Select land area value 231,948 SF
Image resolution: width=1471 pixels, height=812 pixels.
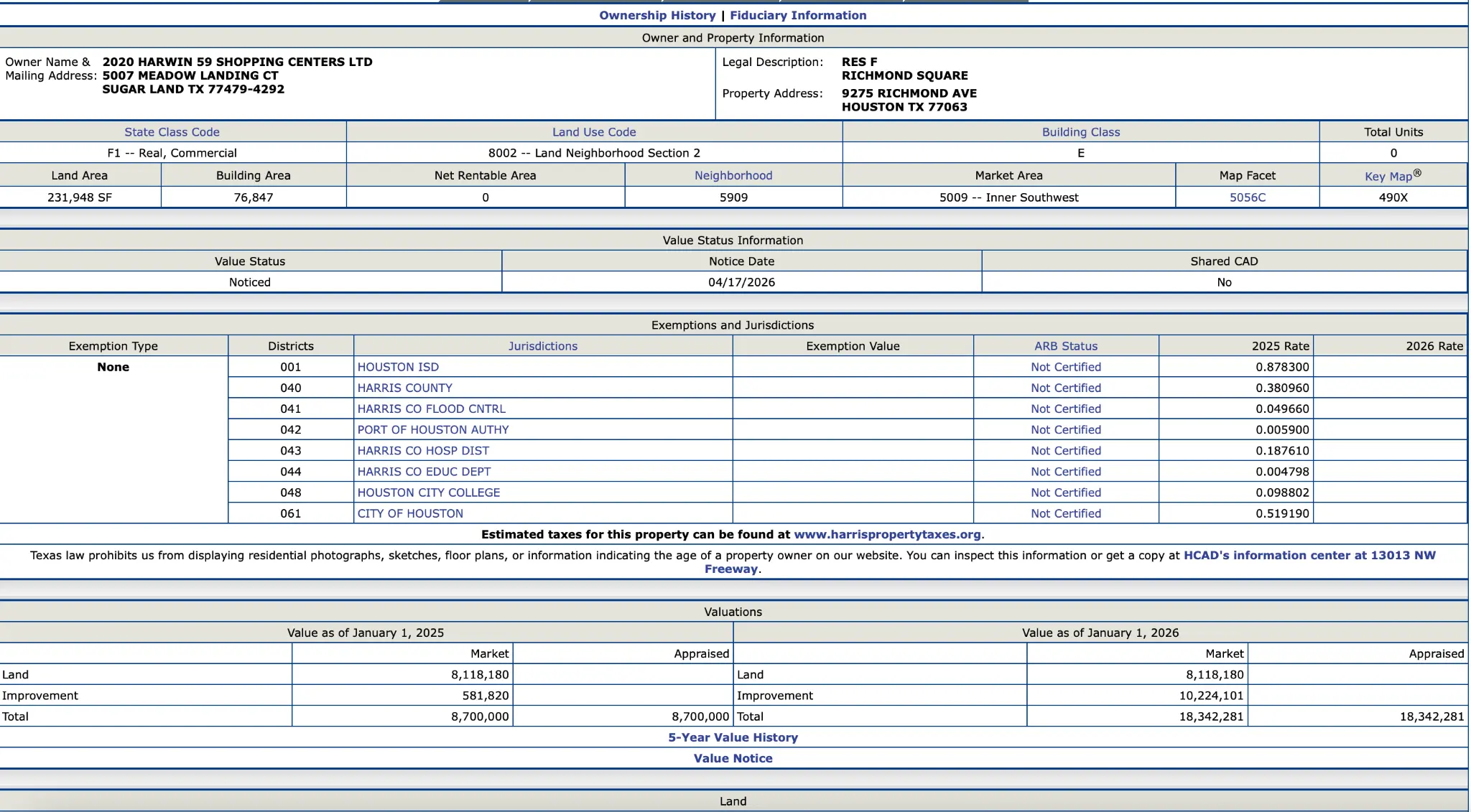[x=80, y=197]
